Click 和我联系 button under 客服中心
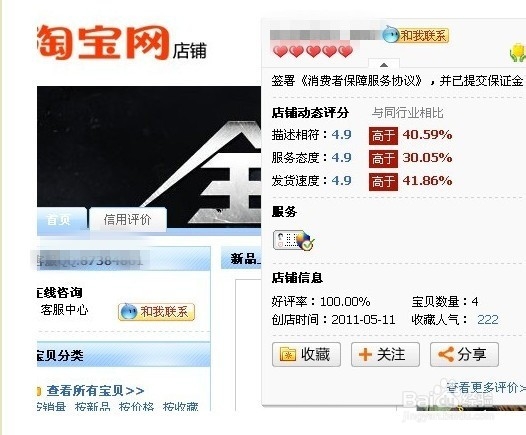The width and height of the screenshot is (526, 435). (157, 312)
